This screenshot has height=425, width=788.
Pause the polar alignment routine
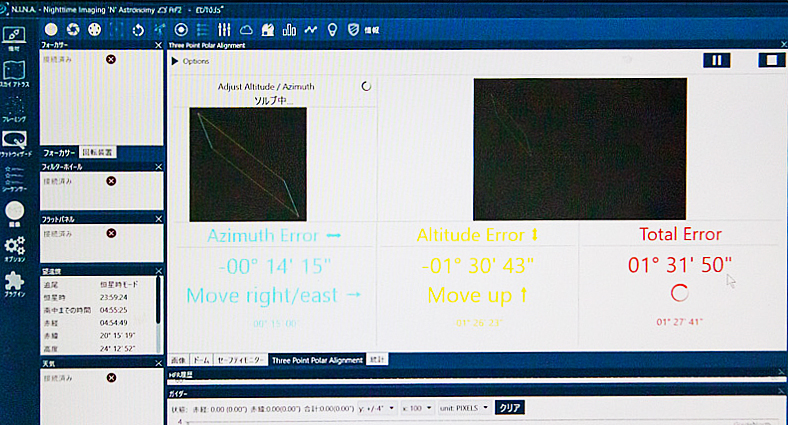[x=717, y=61]
